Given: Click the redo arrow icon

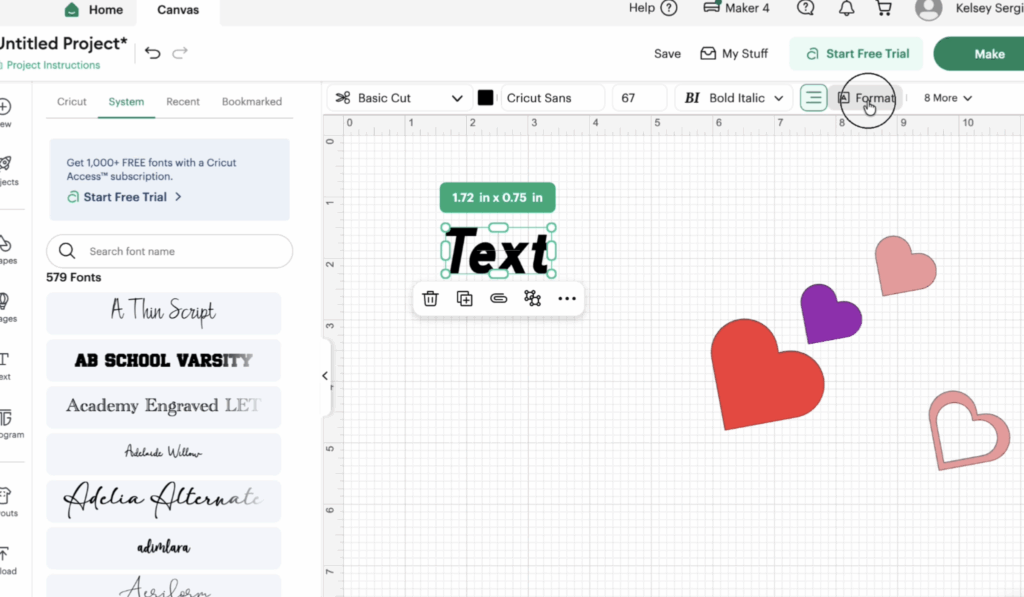Looking at the screenshot, I should click(180, 53).
